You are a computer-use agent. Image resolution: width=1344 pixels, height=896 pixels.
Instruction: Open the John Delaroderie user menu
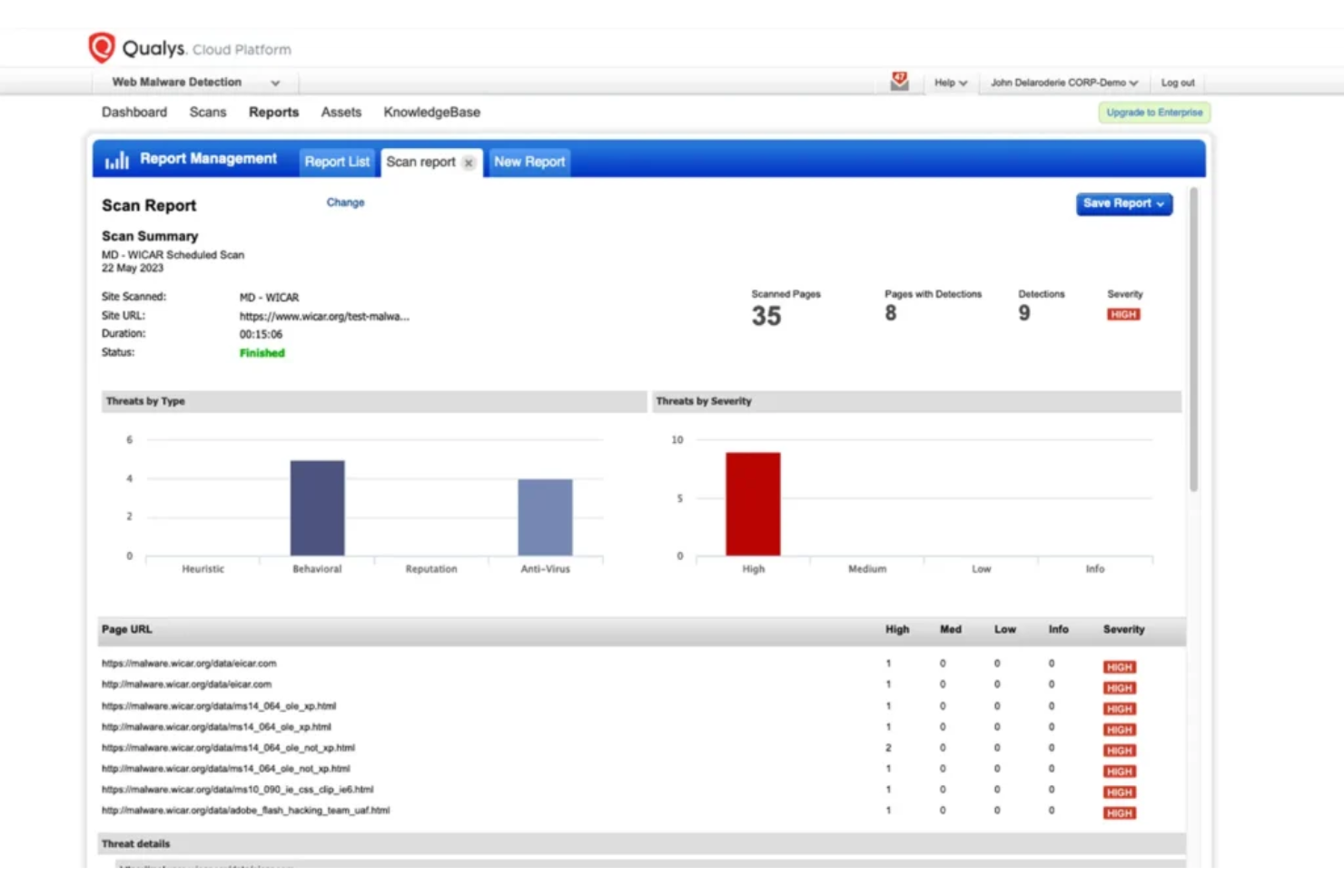click(x=1063, y=83)
